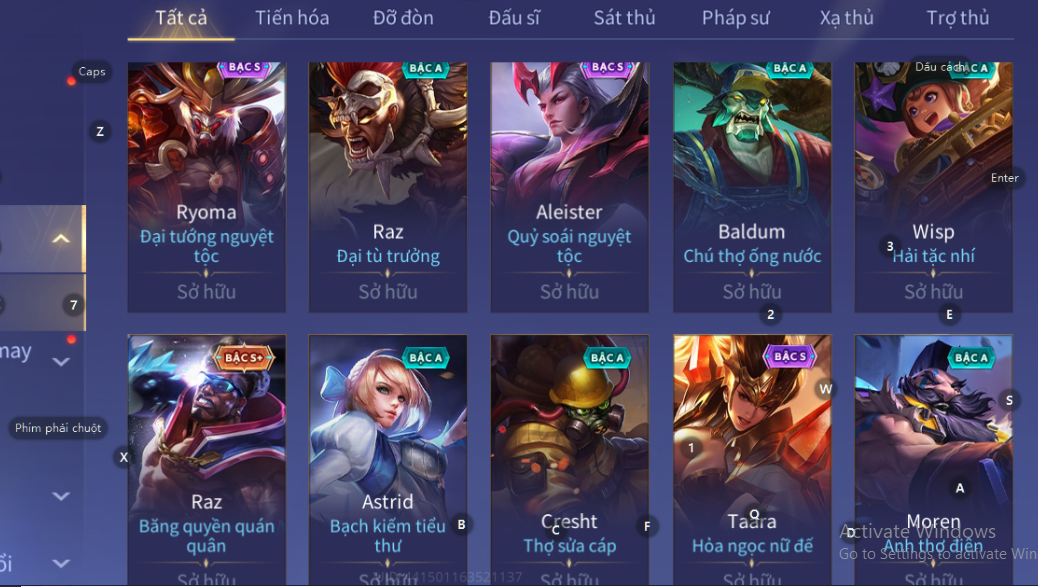The height and width of the screenshot is (587, 1038).
Task: Expand the sidebar chevron below Phím phải chuột
Action: click(x=61, y=496)
